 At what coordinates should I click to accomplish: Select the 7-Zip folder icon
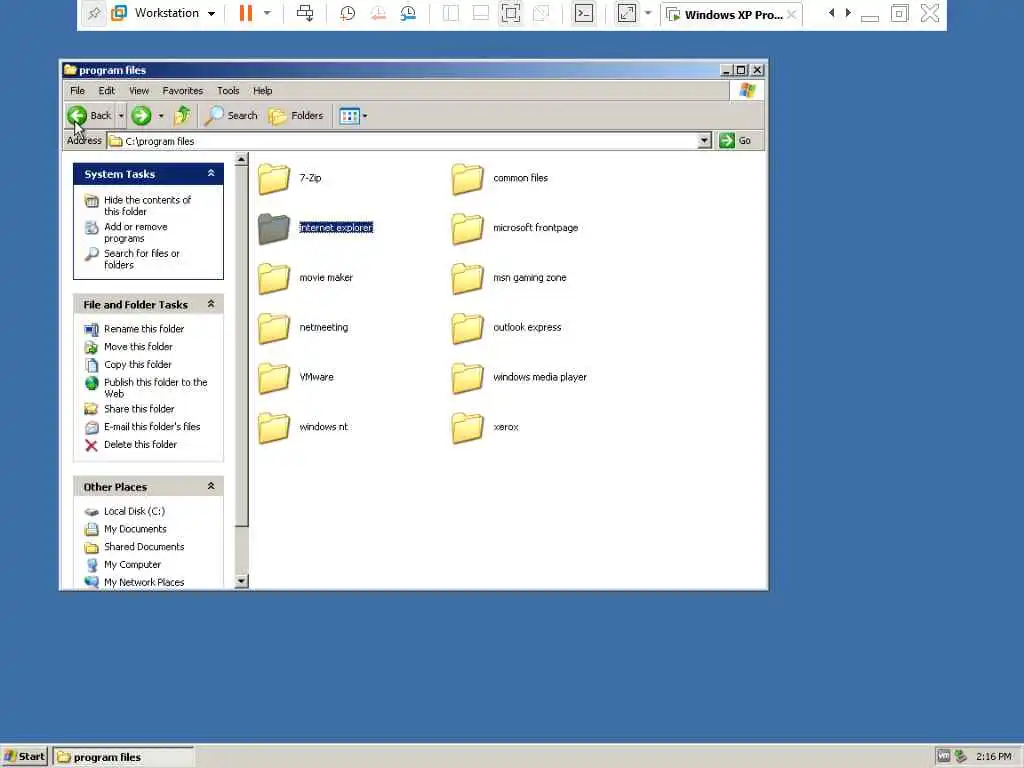(x=274, y=178)
